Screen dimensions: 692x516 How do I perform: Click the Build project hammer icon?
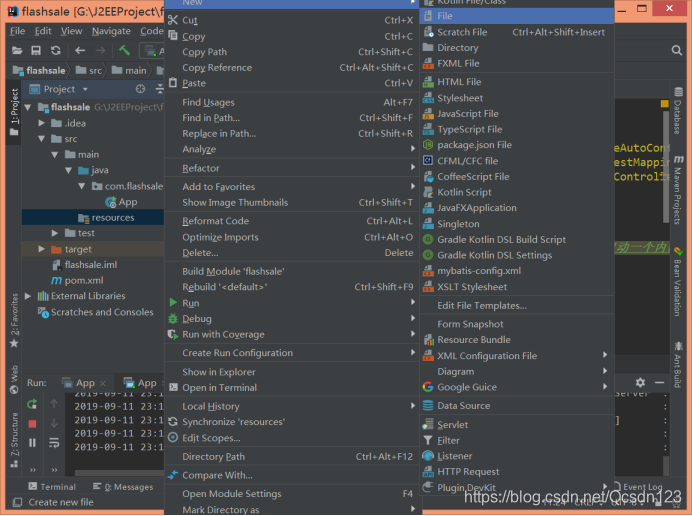coord(124,50)
